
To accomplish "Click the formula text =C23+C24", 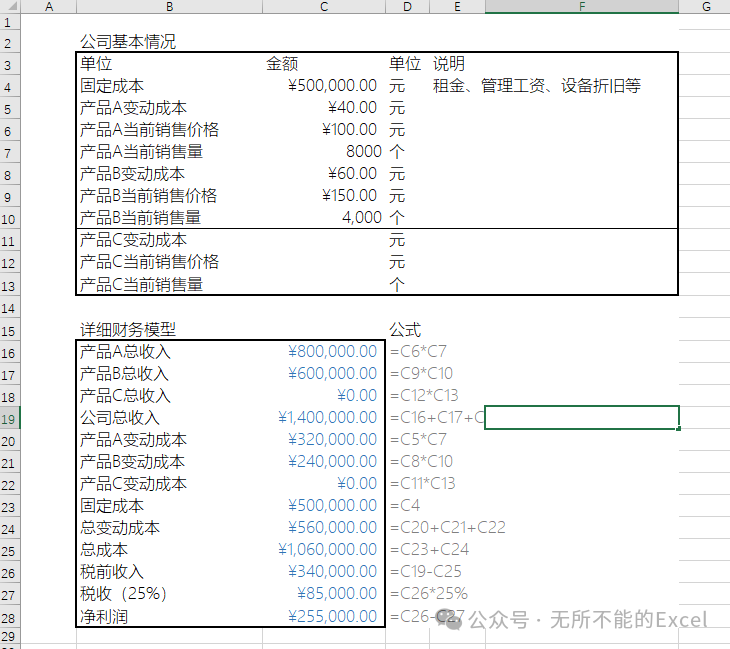I will (x=429, y=550).
